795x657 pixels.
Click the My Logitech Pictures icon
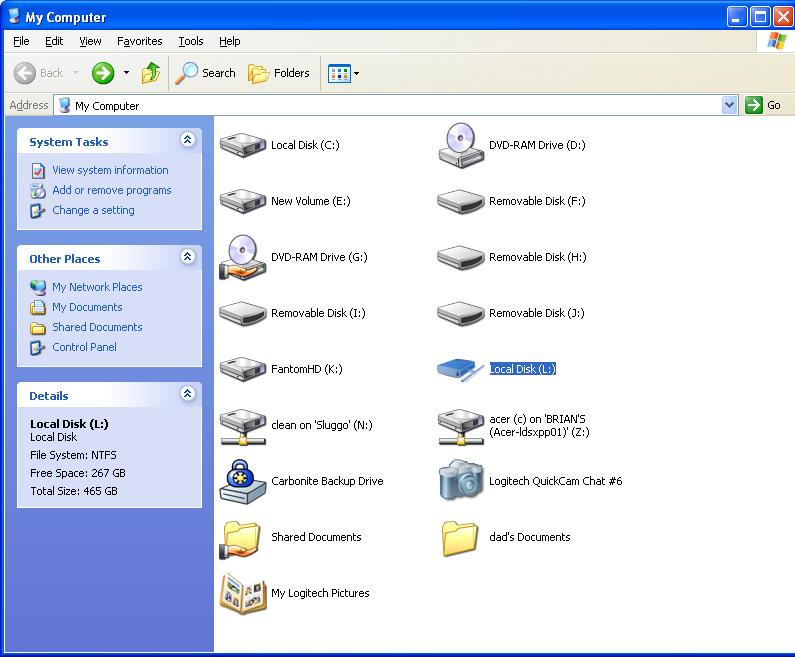point(242,593)
